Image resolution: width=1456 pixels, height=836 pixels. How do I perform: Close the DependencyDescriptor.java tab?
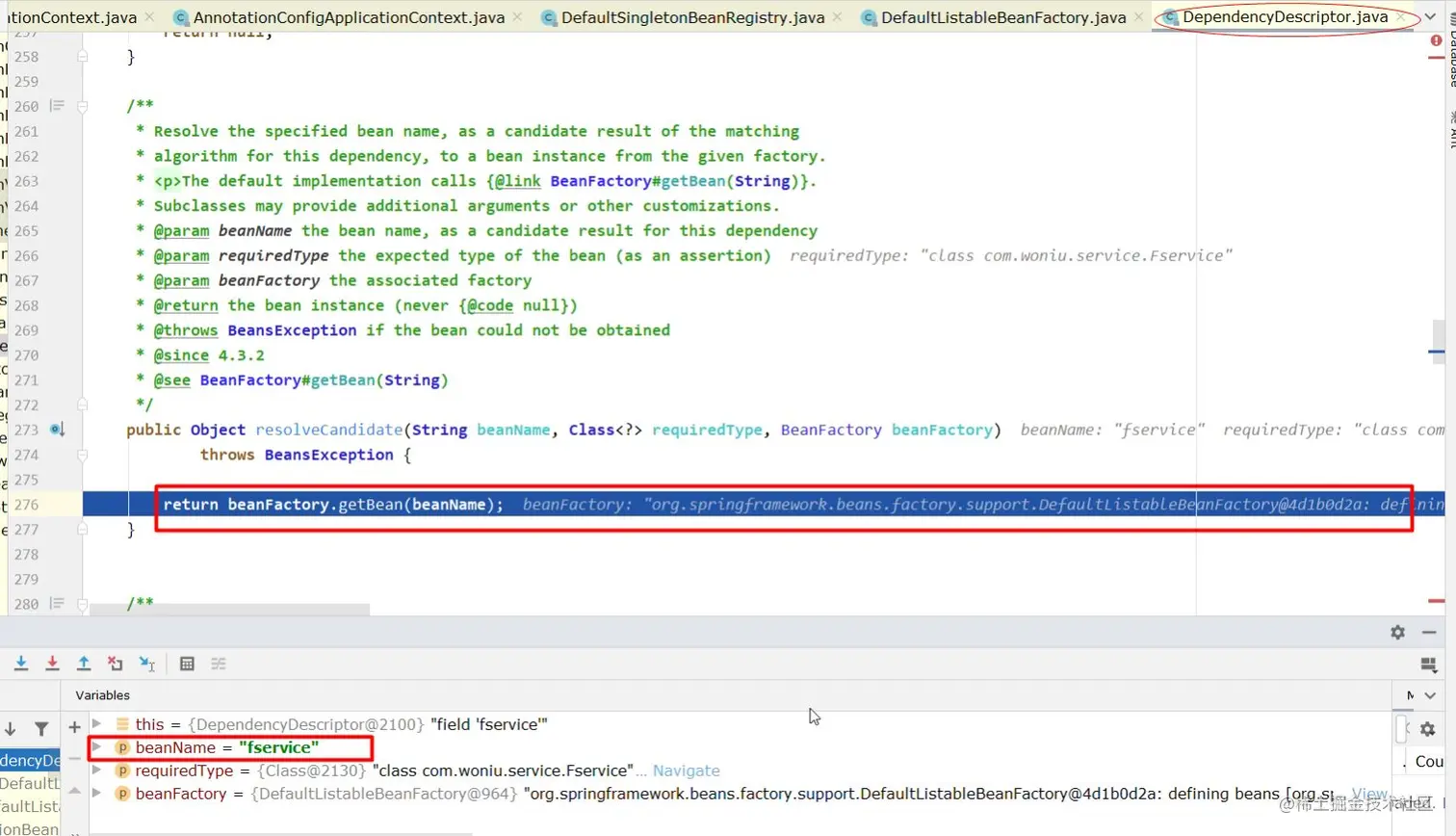coord(1401,17)
